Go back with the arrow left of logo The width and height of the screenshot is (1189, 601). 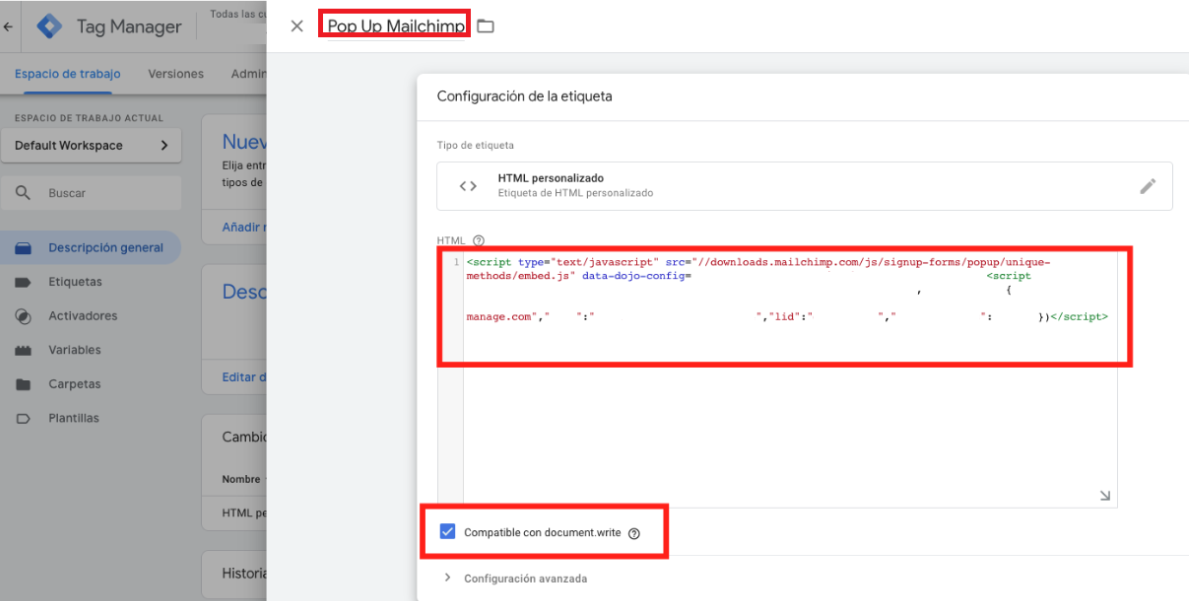(8, 27)
